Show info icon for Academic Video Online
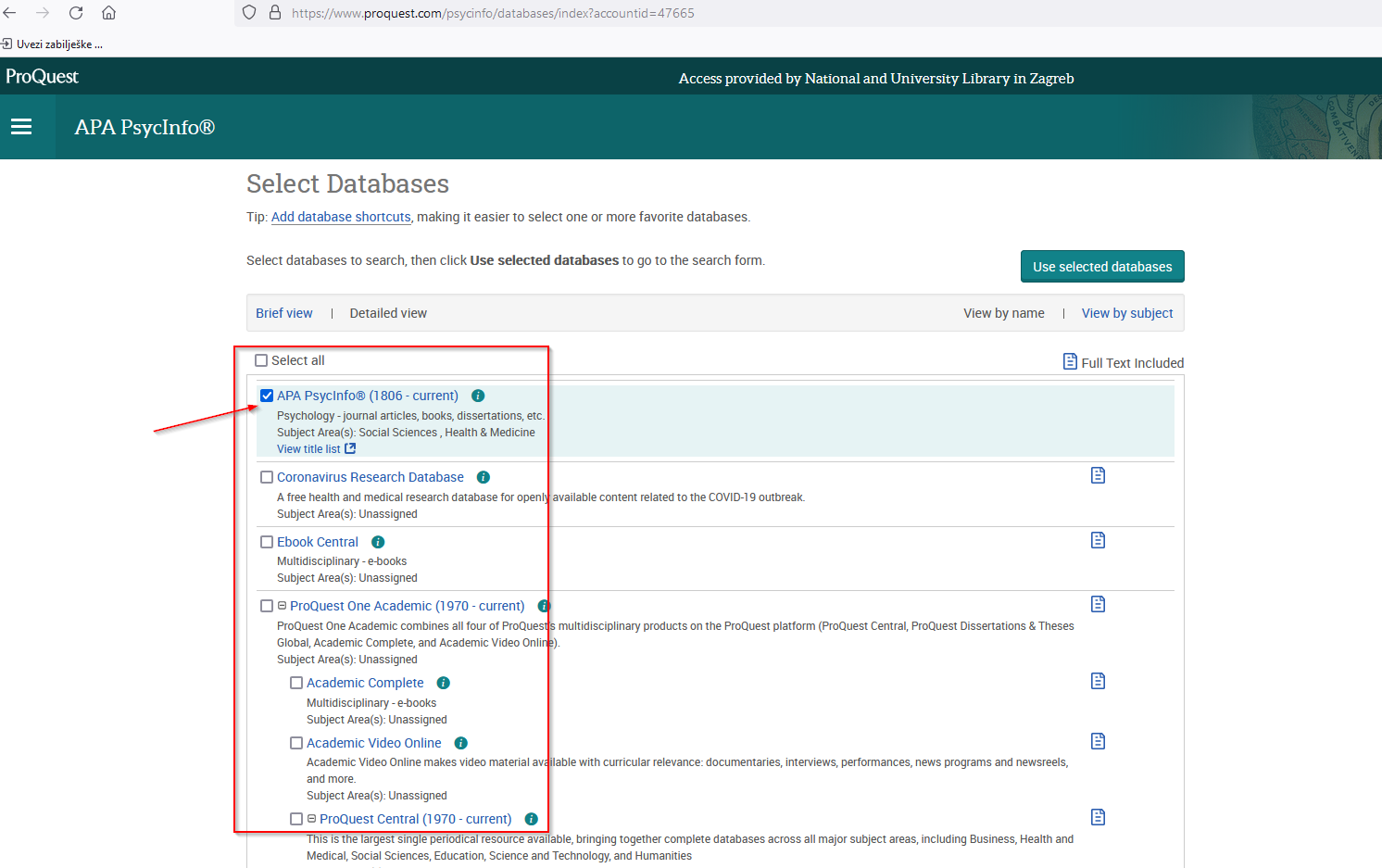This screenshot has height=868, width=1382. tap(460, 743)
